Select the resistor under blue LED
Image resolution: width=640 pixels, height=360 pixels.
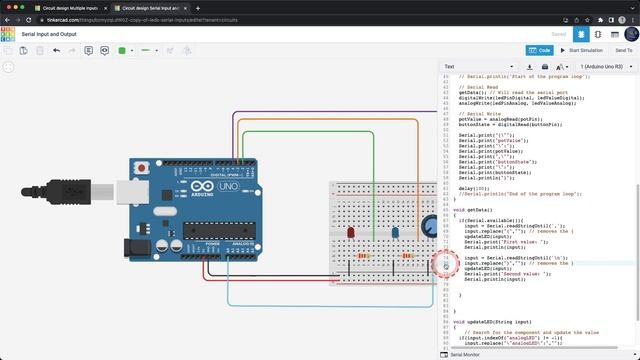408,256
